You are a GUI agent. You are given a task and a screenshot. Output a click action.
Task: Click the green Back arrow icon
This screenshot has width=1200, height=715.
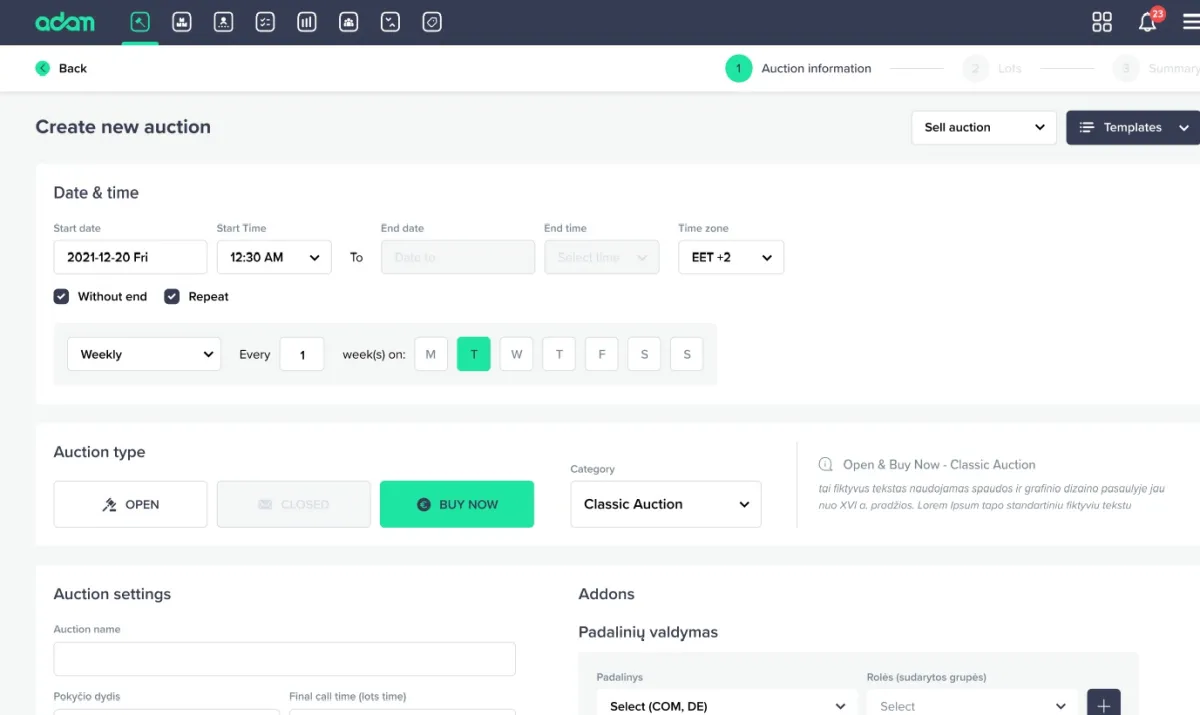click(42, 68)
